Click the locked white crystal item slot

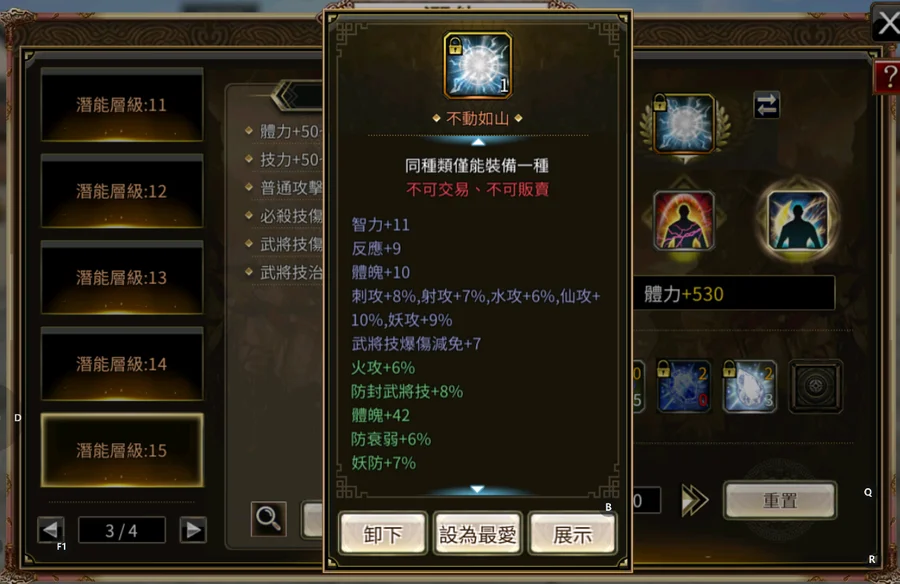click(x=750, y=386)
